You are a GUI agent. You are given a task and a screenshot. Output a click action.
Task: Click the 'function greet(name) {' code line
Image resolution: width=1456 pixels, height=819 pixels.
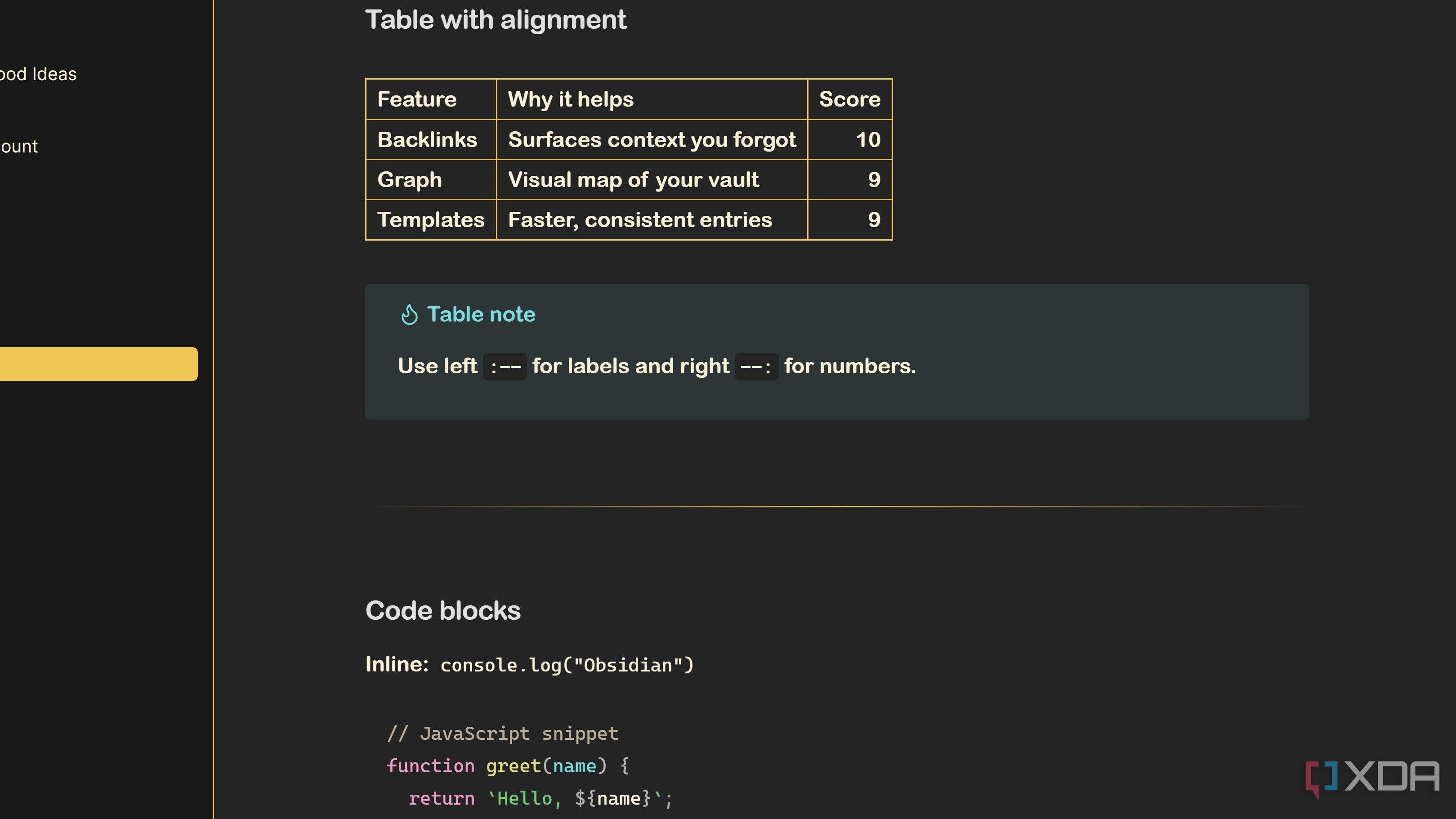pyautogui.click(x=508, y=766)
